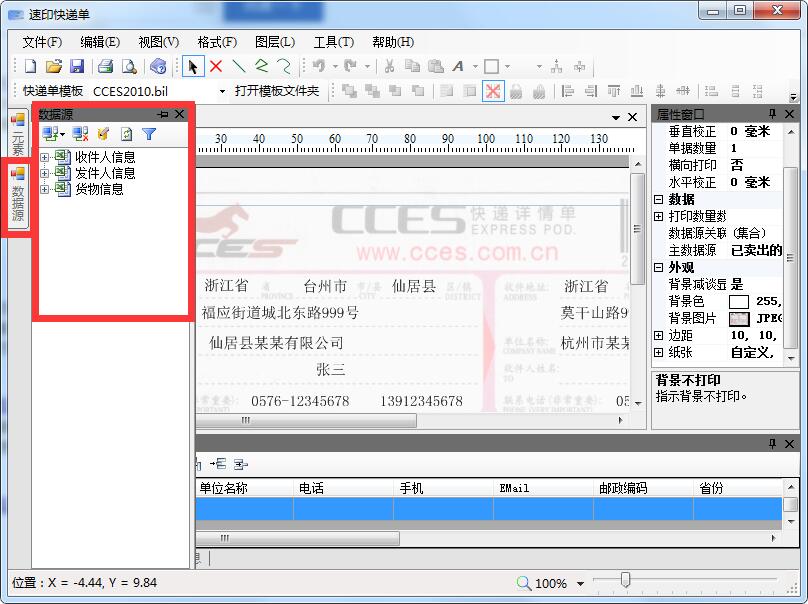
Task: Select the arrow pointer tool
Action: [x=193, y=67]
